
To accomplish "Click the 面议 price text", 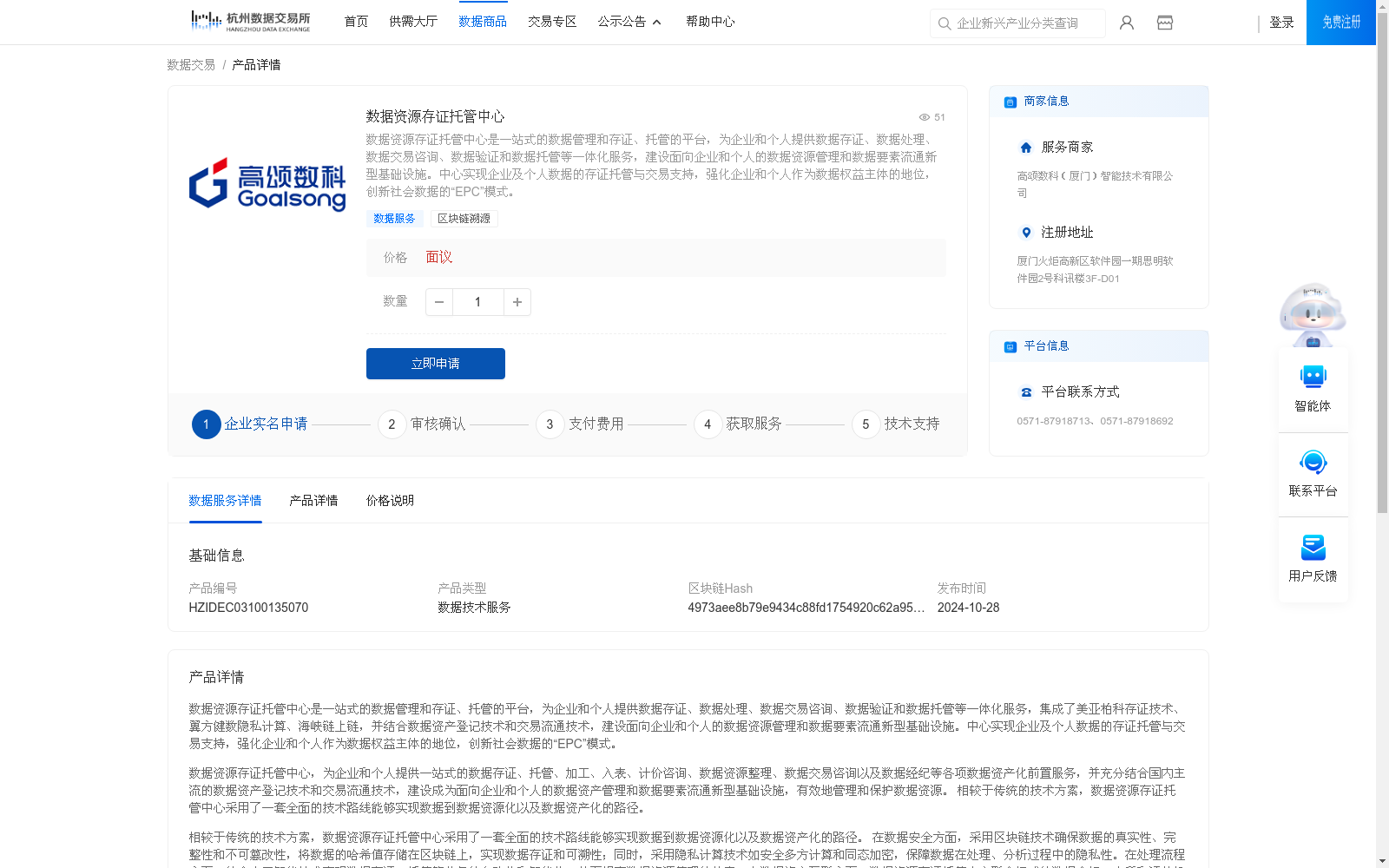I will pyautogui.click(x=439, y=258).
